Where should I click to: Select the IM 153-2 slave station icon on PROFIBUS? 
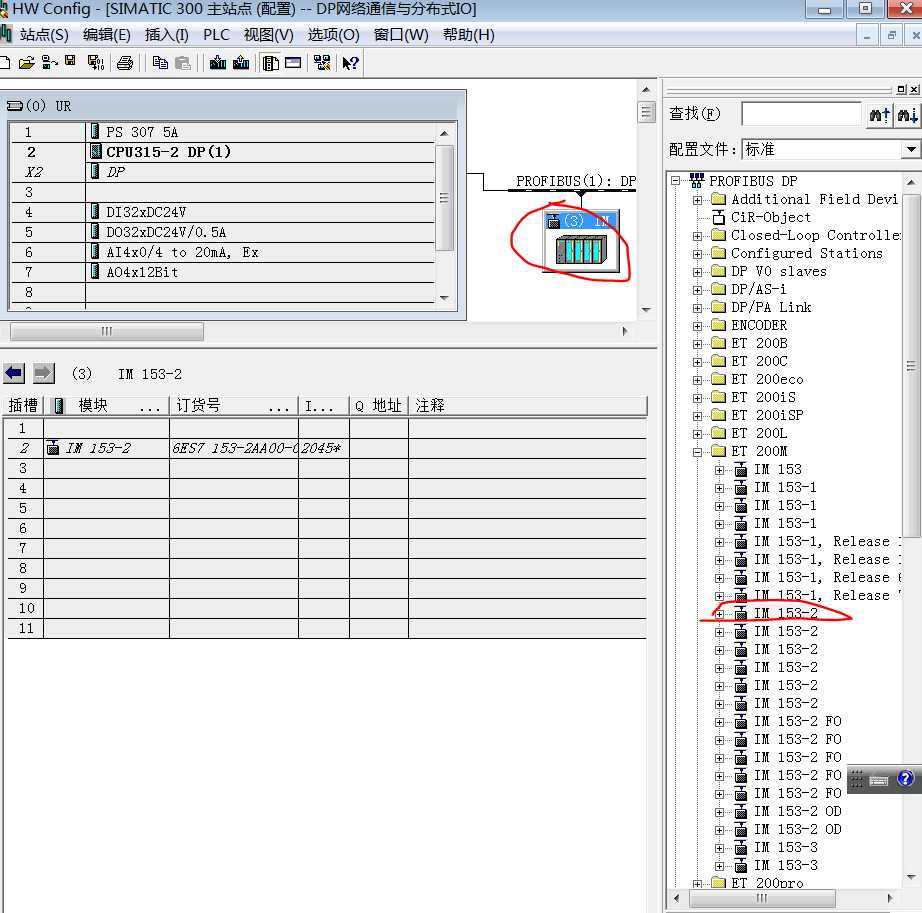pos(582,242)
